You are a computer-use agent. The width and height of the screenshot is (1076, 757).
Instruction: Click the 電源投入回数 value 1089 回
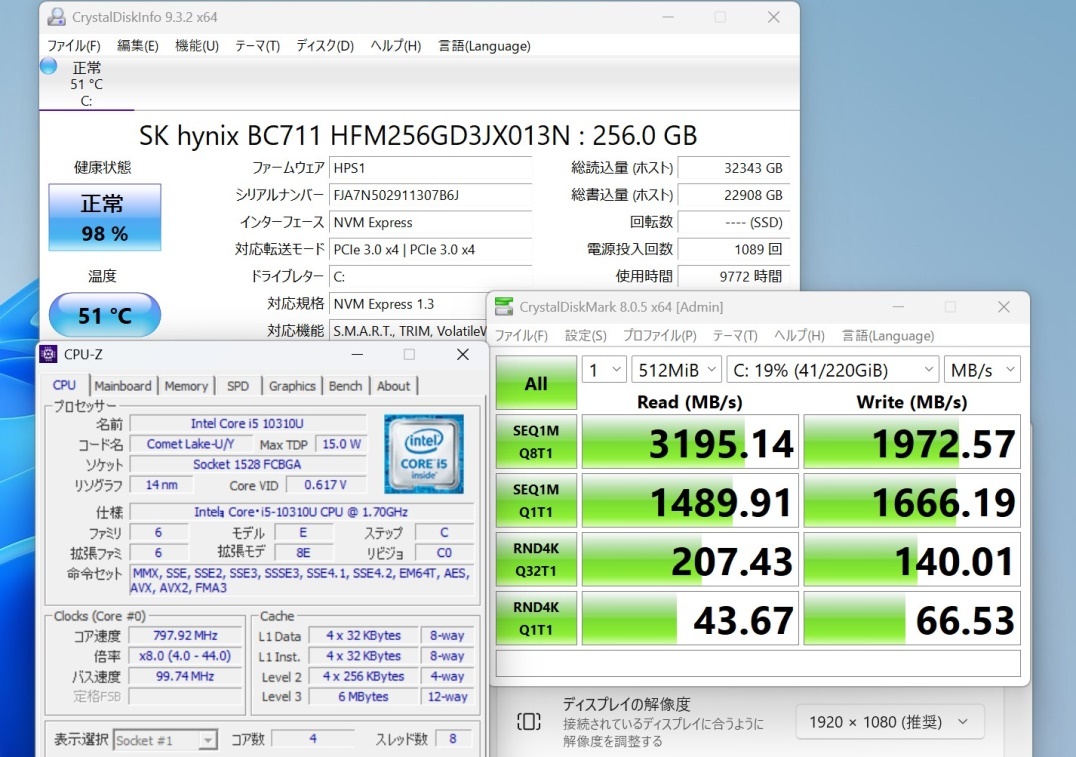734,249
